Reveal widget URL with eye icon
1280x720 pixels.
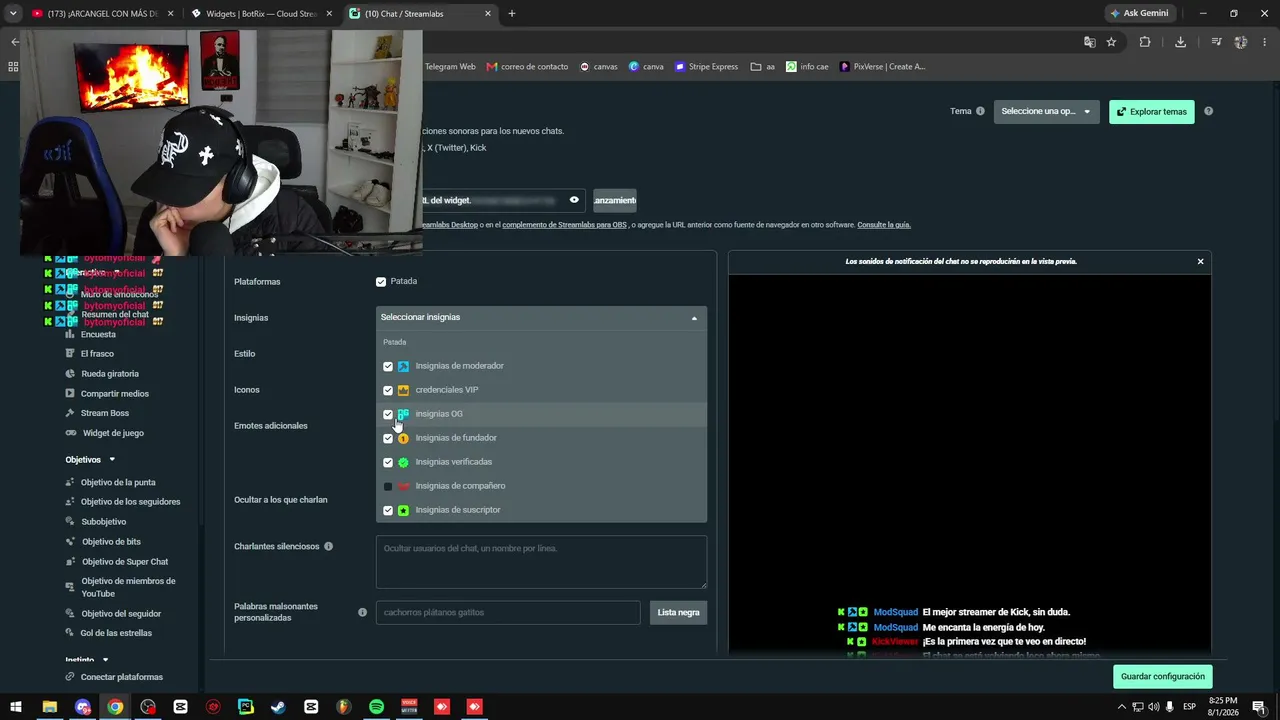tap(574, 200)
